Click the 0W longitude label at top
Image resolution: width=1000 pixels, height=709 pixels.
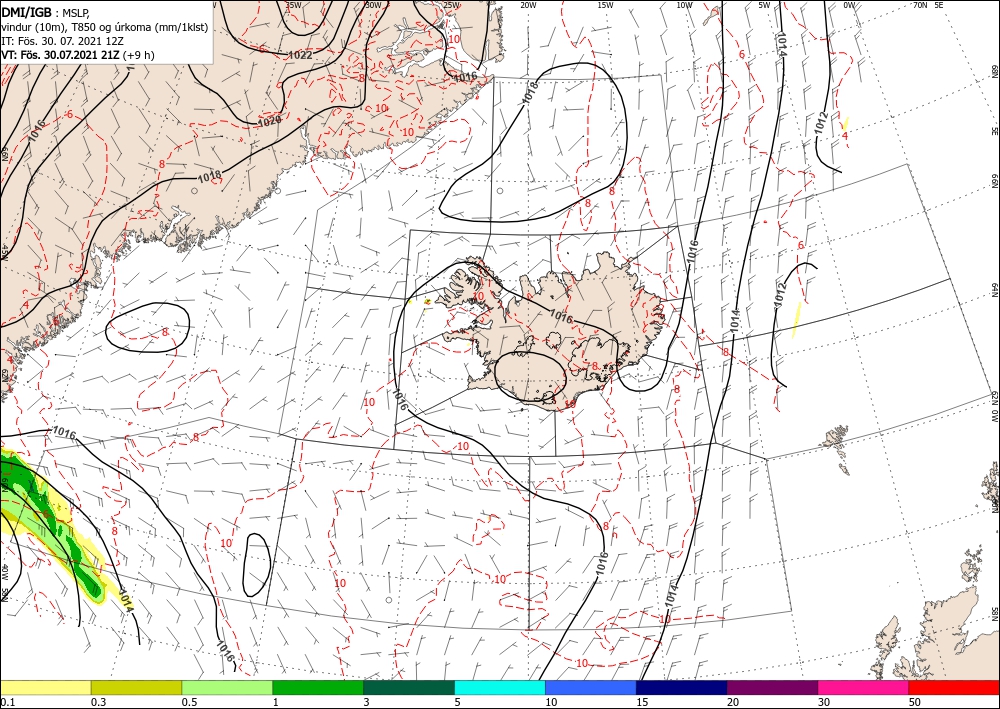coord(849,4)
